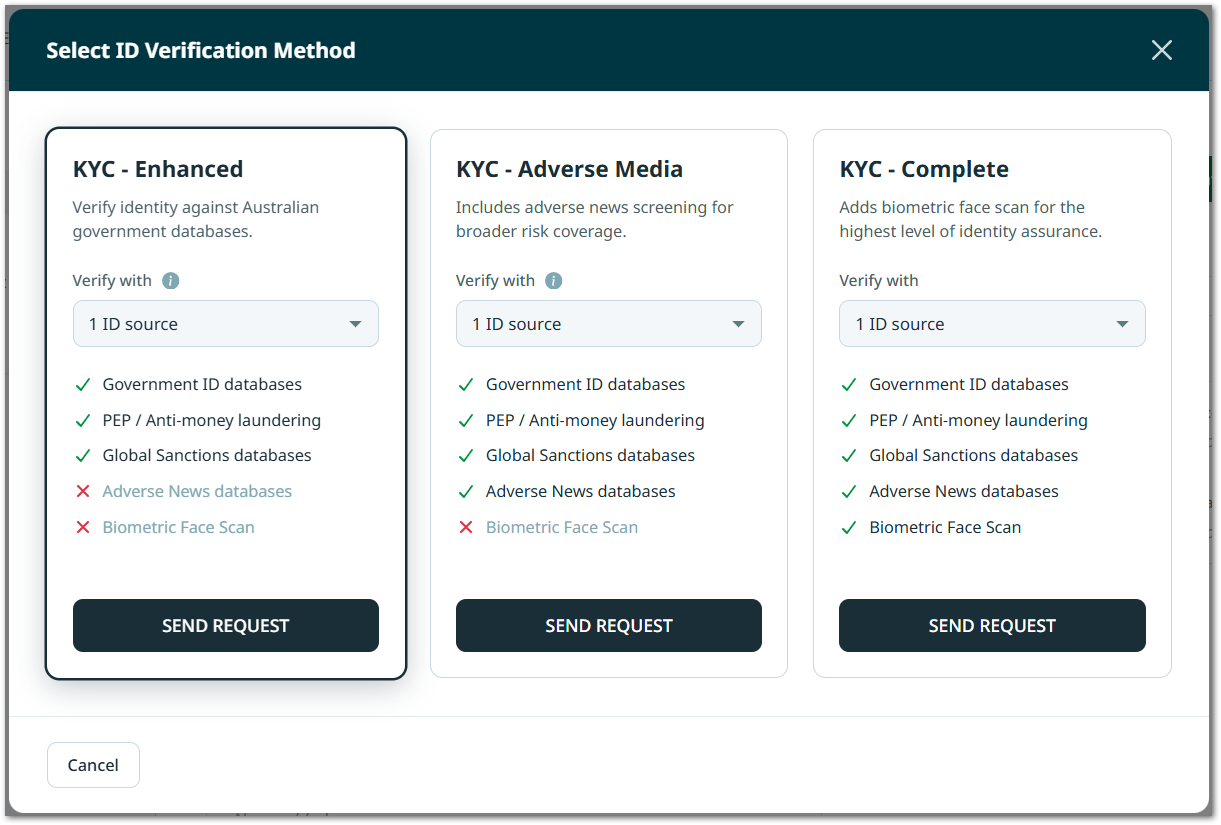This screenshot has height=825, width=1221.
Task: Click green check beside PEP / Anti-money laundering in Enhanced card
Action: click(83, 421)
